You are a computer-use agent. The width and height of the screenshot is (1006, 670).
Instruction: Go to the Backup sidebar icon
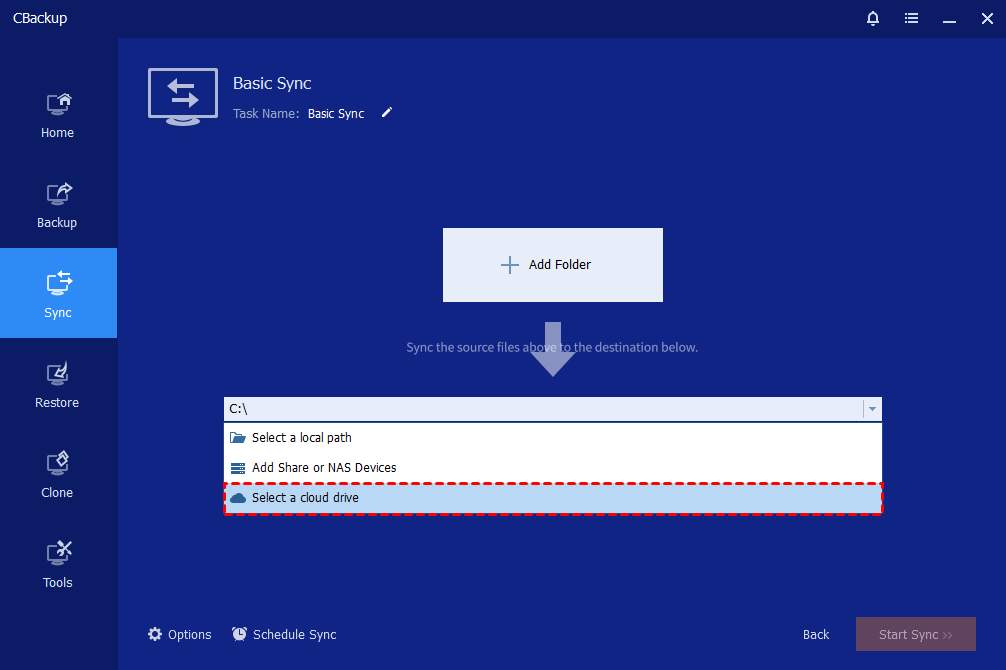click(x=58, y=204)
